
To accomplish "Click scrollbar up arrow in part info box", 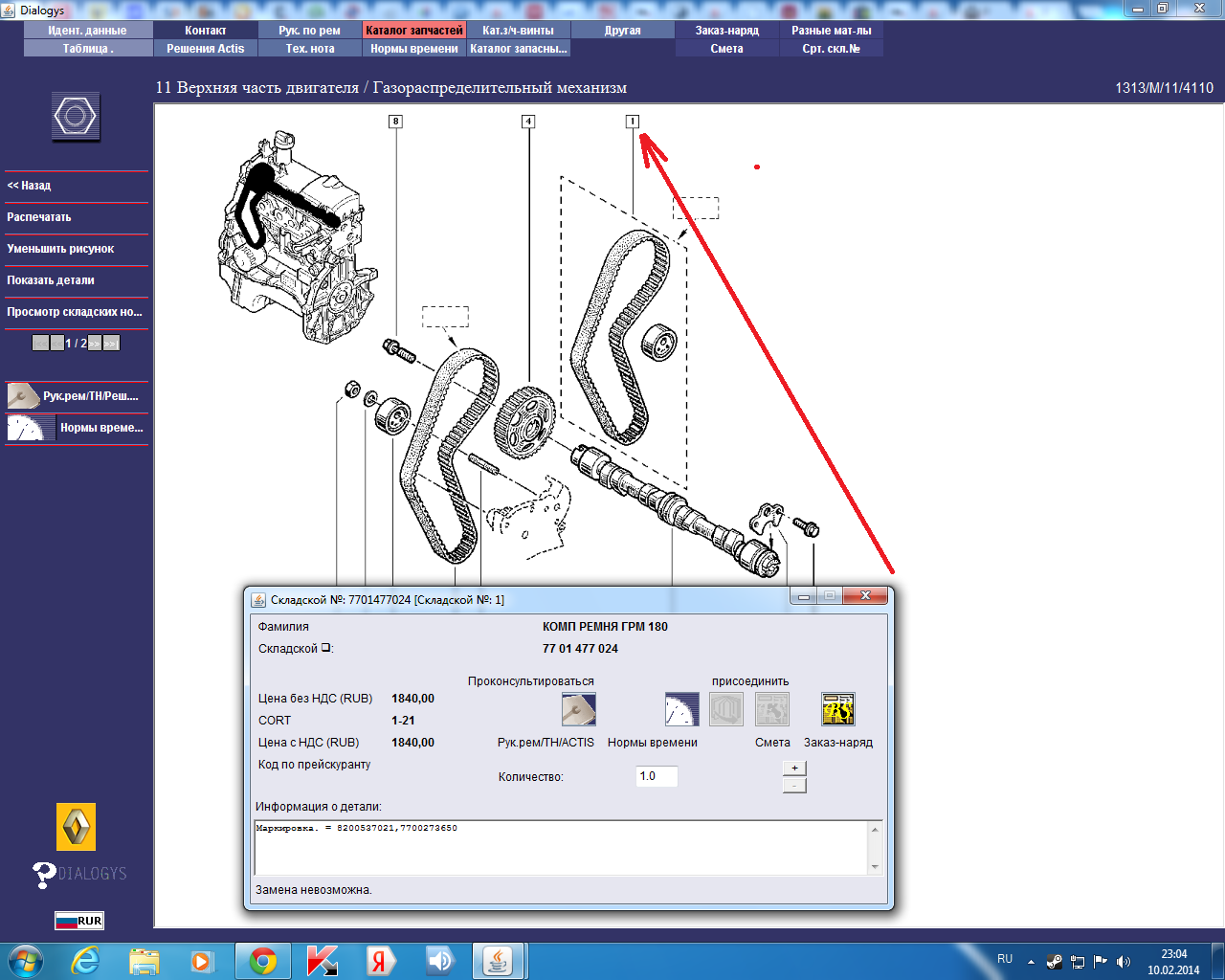I will [x=875, y=830].
